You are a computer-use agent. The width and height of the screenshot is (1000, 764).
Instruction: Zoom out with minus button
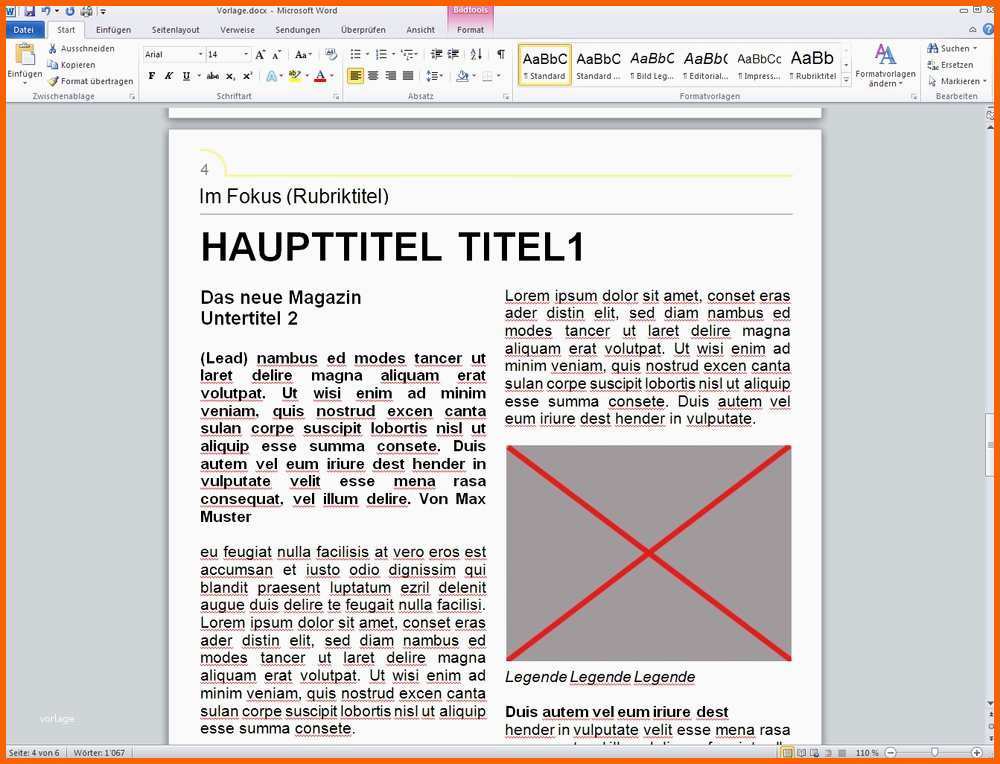pyautogui.click(x=891, y=753)
